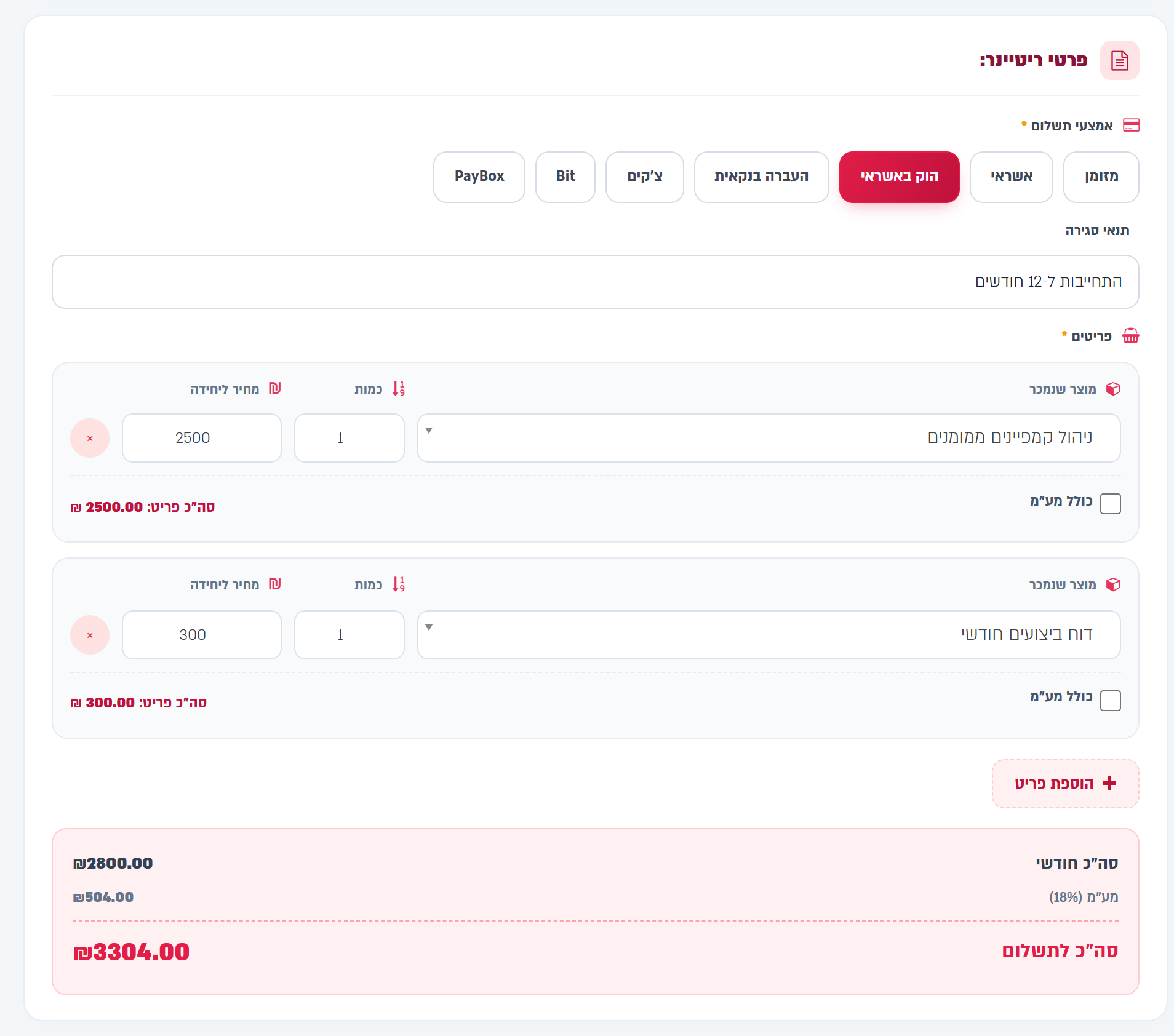The width and height of the screenshot is (1174, 1036).
Task: Click the quantity field in the 300 row
Action: pyautogui.click(x=349, y=635)
